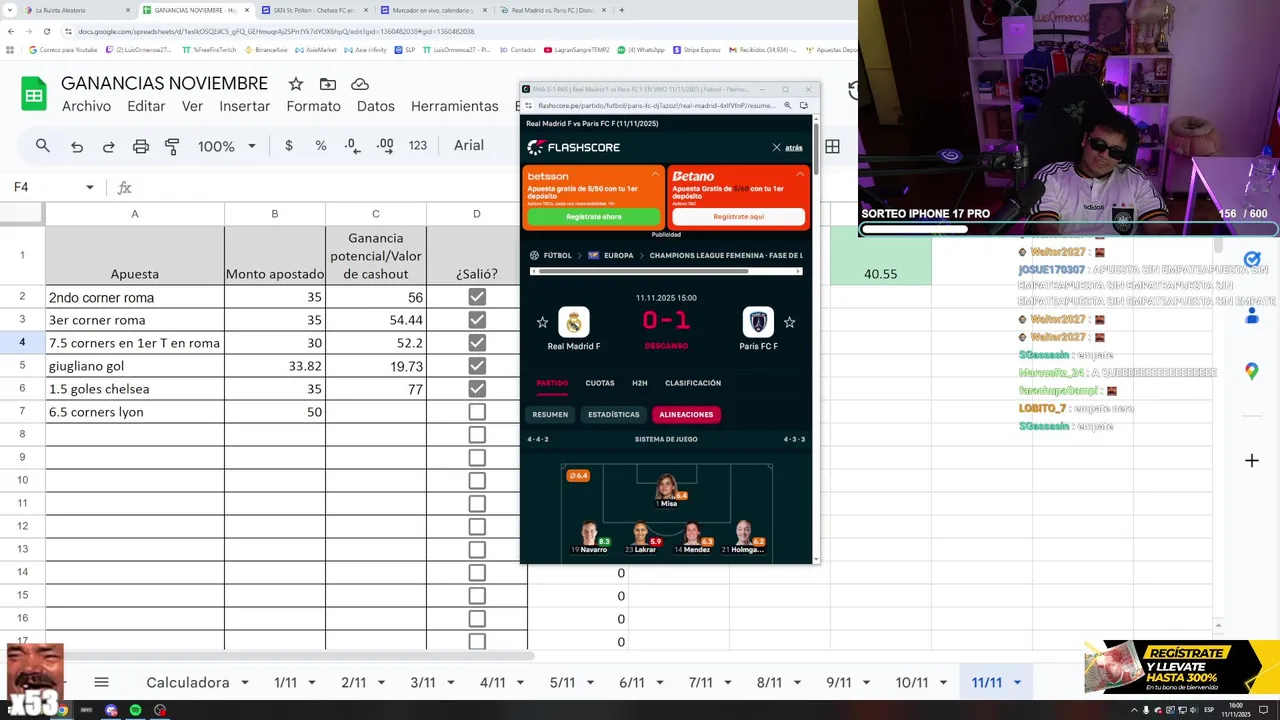Add a side panel add-on with plus
This screenshot has height=720, width=1280.
pos(1251,460)
